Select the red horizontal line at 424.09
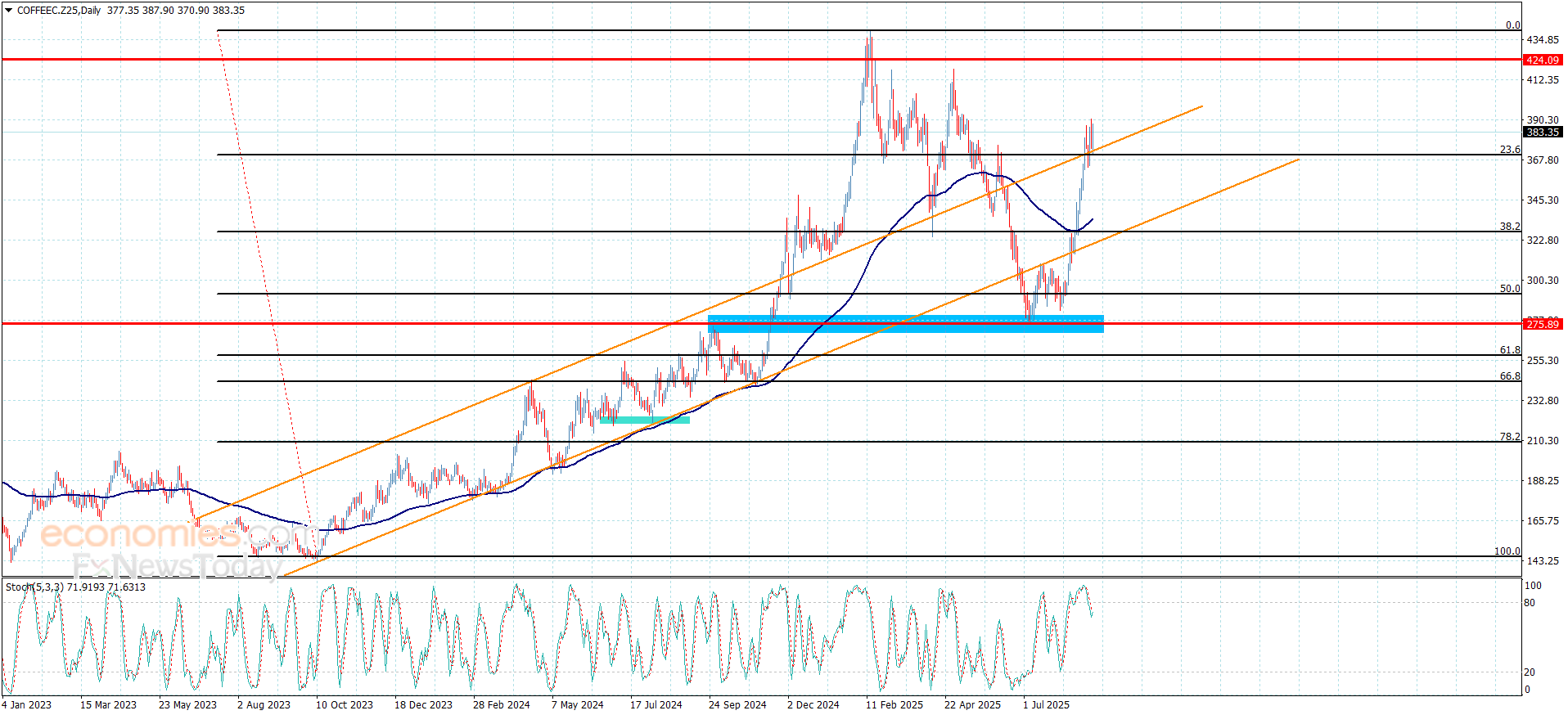 point(761,60)
